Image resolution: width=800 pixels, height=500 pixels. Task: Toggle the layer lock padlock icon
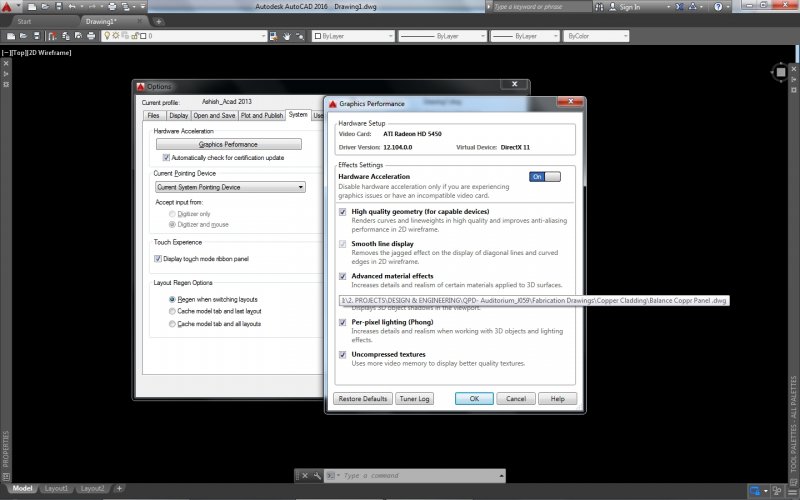pos(135,36)
